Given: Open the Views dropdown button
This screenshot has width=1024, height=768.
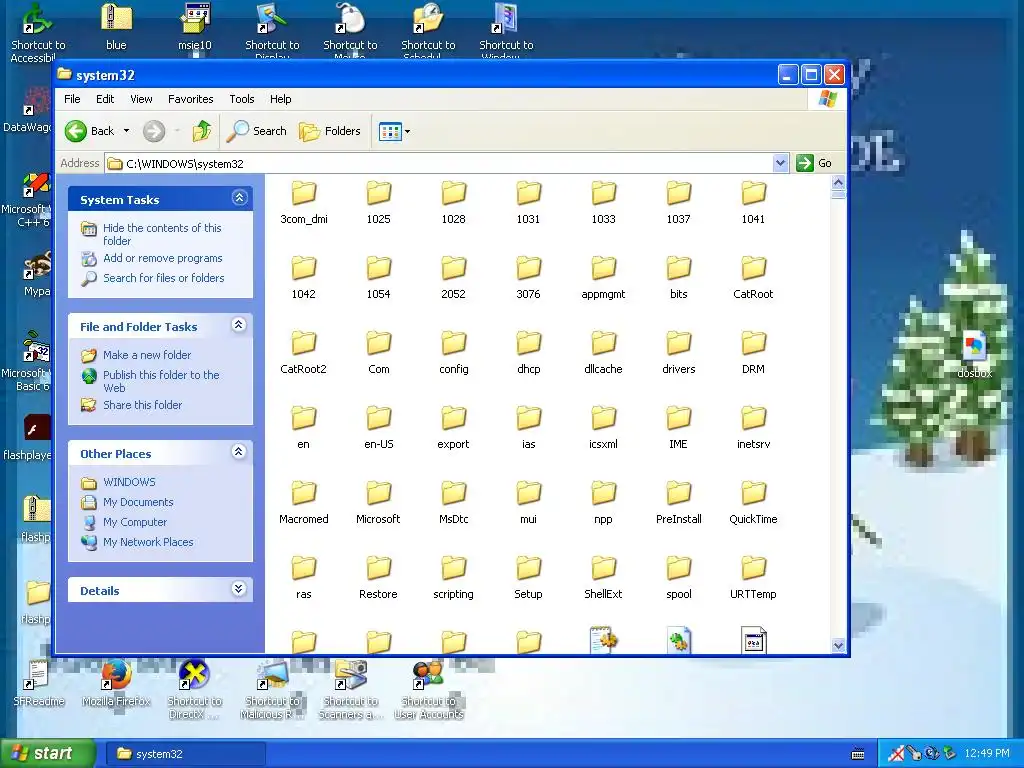Looking at the screenshot, I should click(394, 131).
